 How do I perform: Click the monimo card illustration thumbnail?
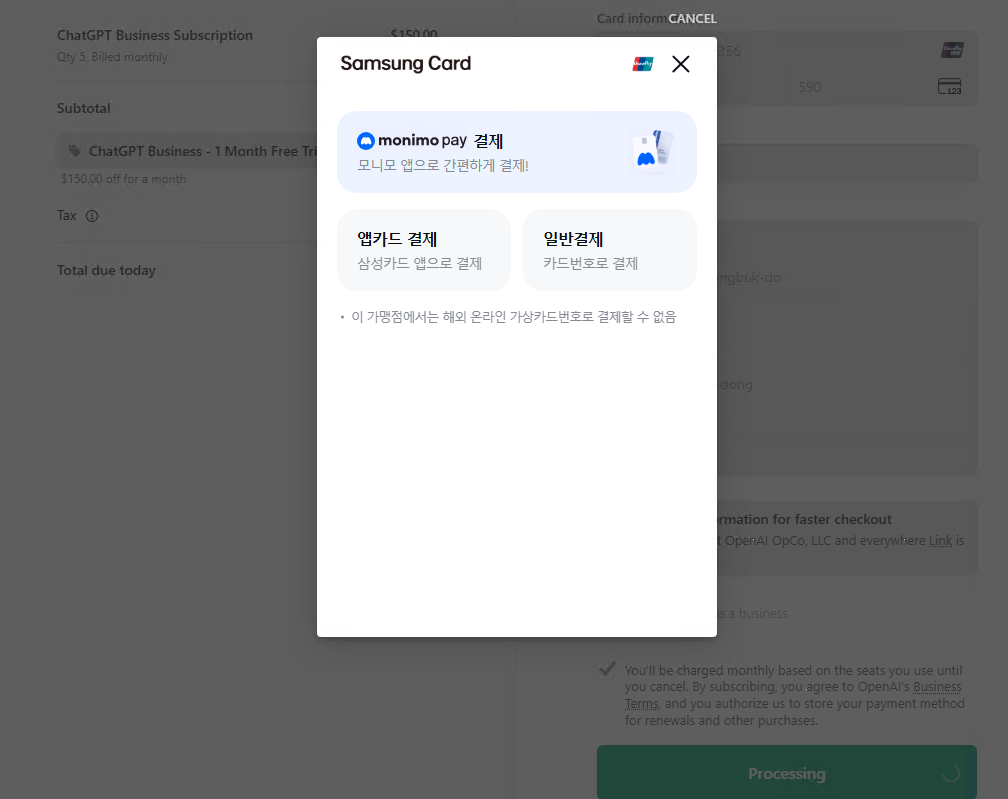point(653,150)
